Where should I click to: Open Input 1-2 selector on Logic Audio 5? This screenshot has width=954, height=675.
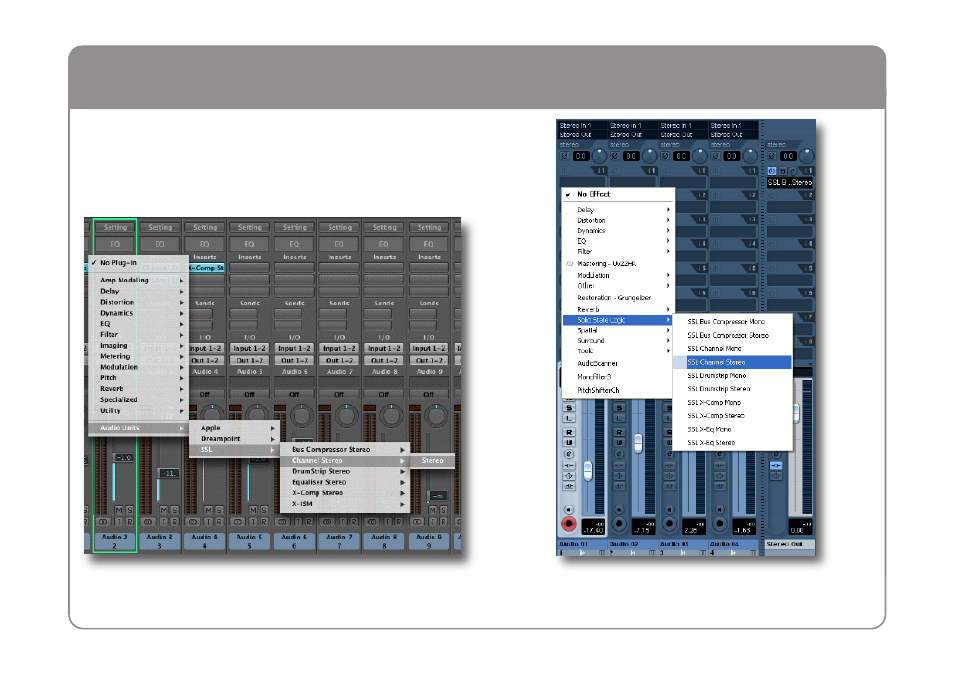point(249,349)
